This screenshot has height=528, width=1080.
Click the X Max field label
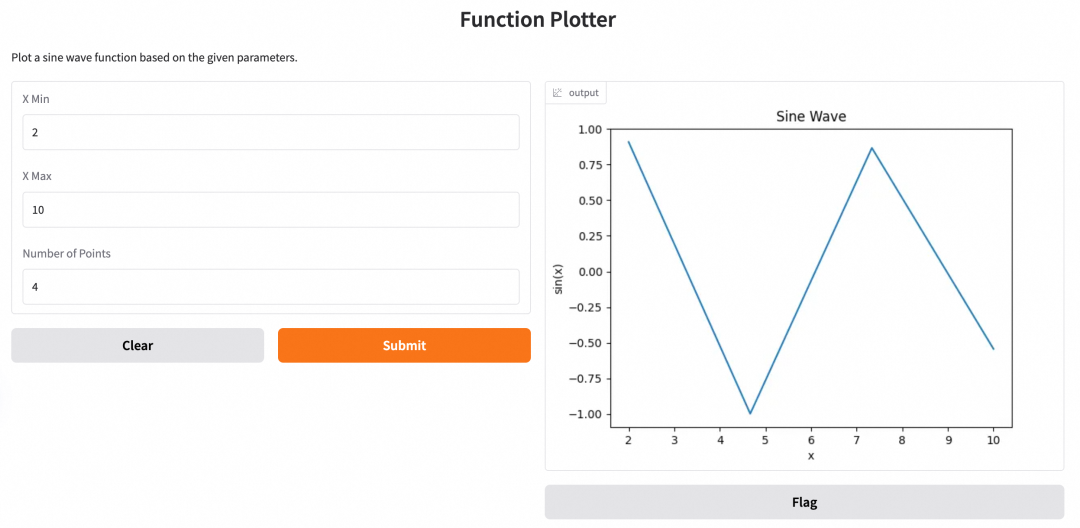[37, 176]
